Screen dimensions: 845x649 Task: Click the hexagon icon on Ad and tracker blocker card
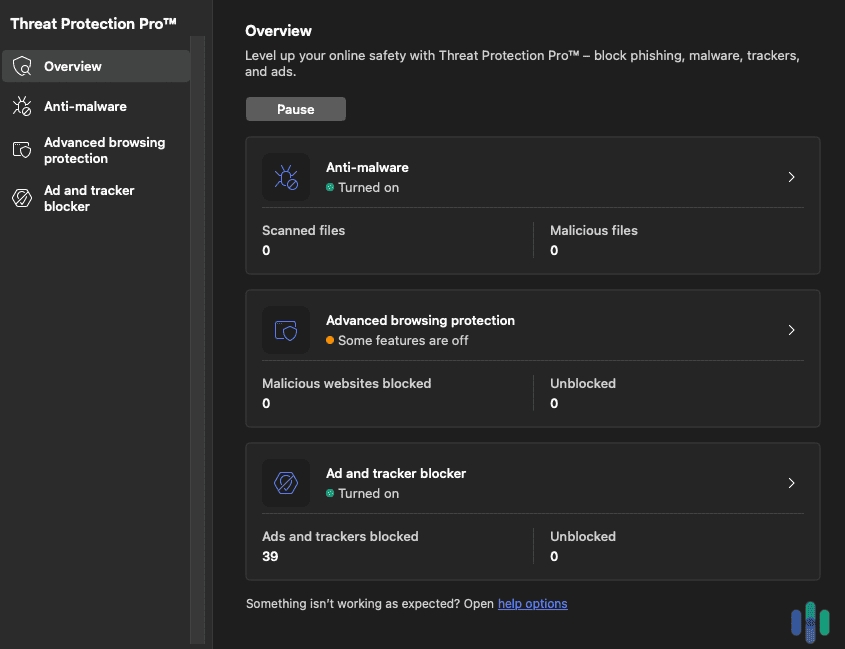coord(286,483)
